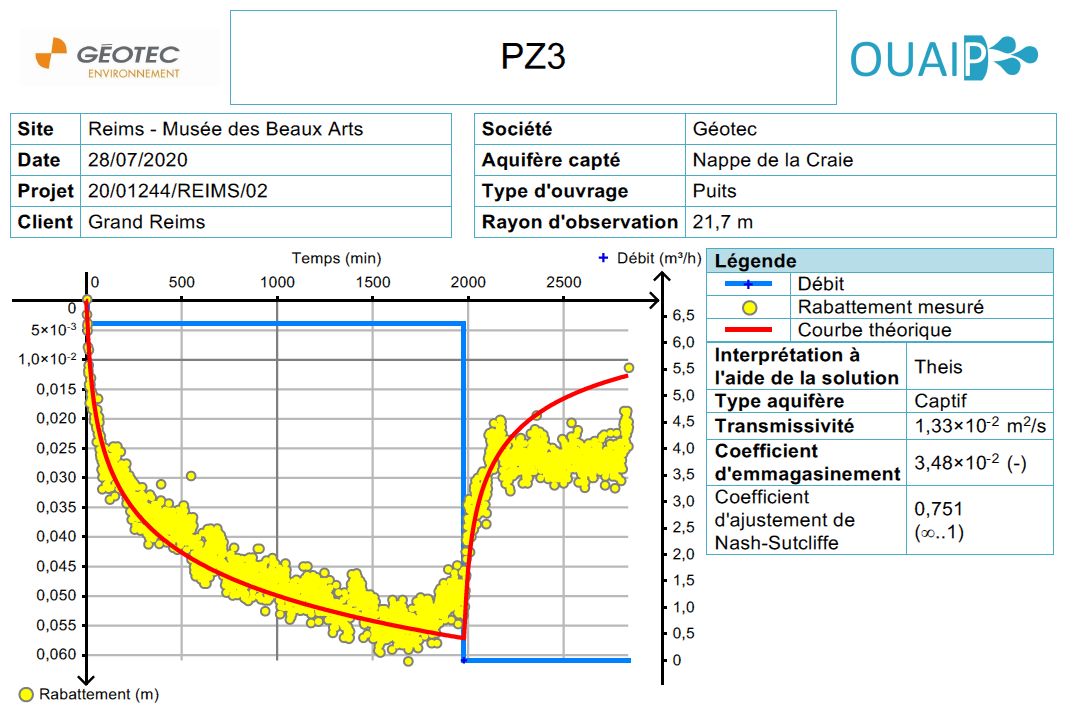Click the Date label cell
The height and width of the screenshot is (709, 1068).
click(x=46, y=160)
